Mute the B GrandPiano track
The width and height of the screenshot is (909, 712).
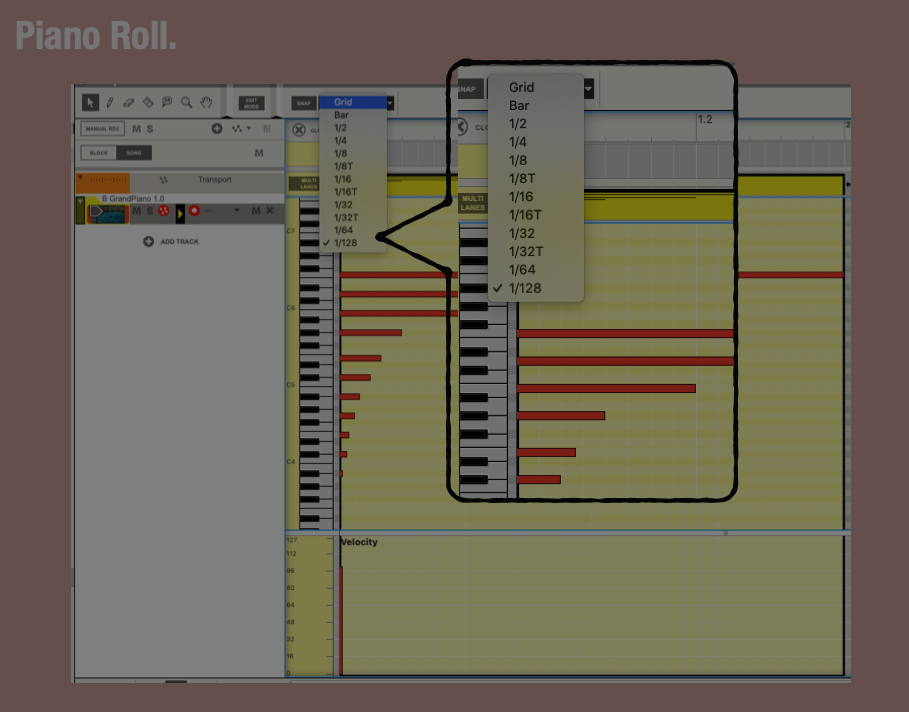point(136,211)
